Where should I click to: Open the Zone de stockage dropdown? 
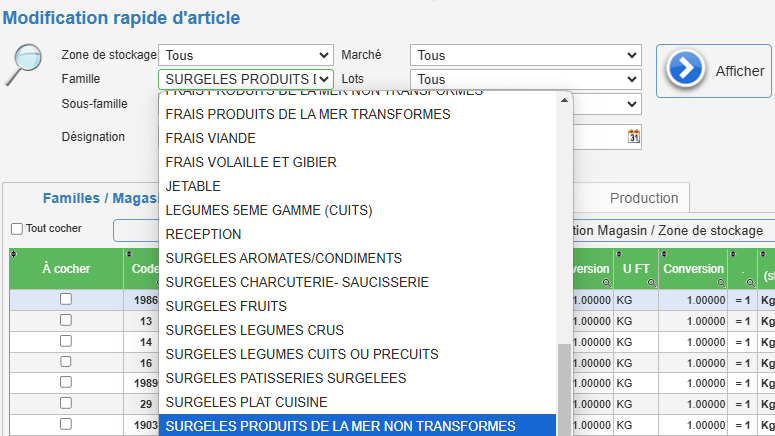pos(246,55)
